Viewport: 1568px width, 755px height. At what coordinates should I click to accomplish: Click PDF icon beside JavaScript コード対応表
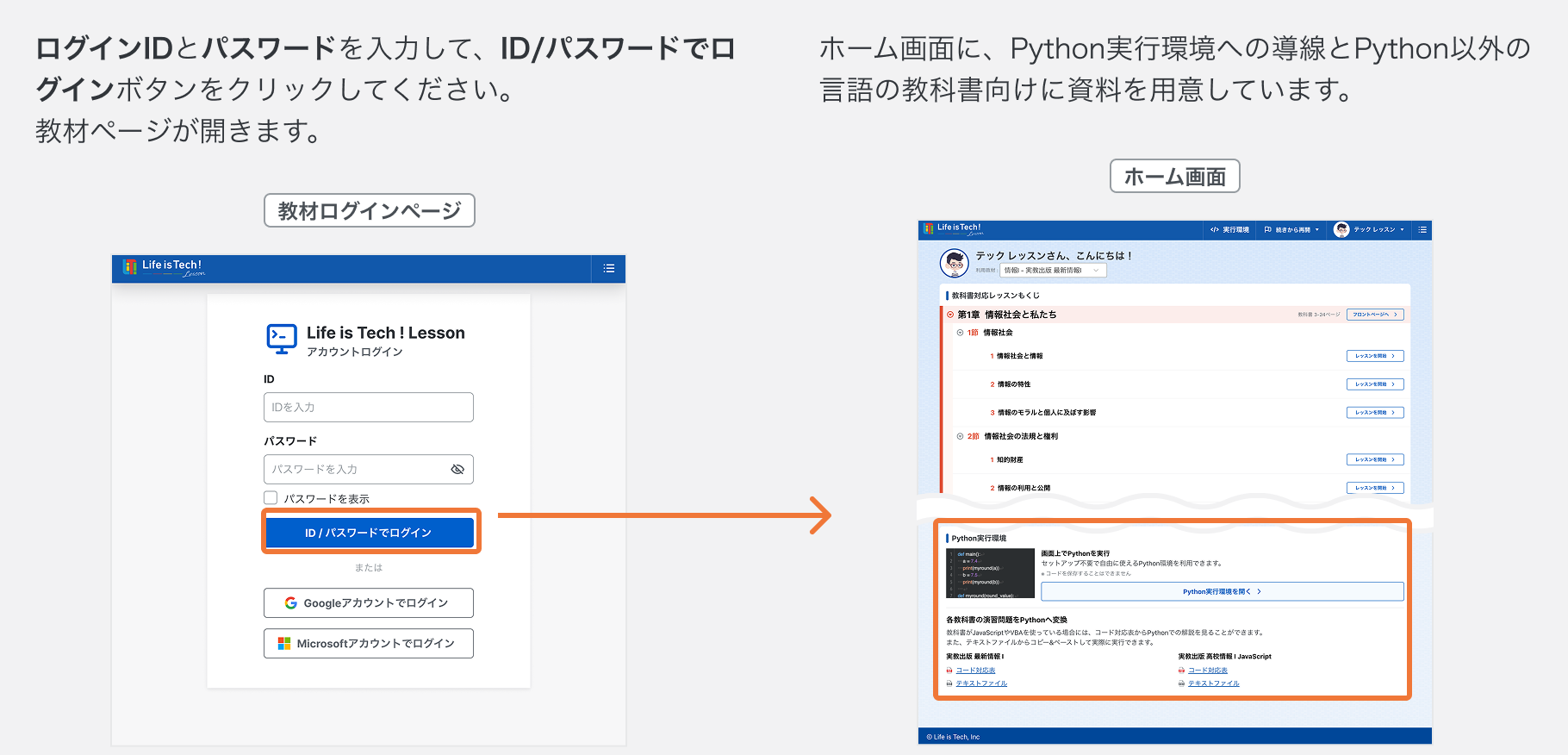coord(1182,671)
